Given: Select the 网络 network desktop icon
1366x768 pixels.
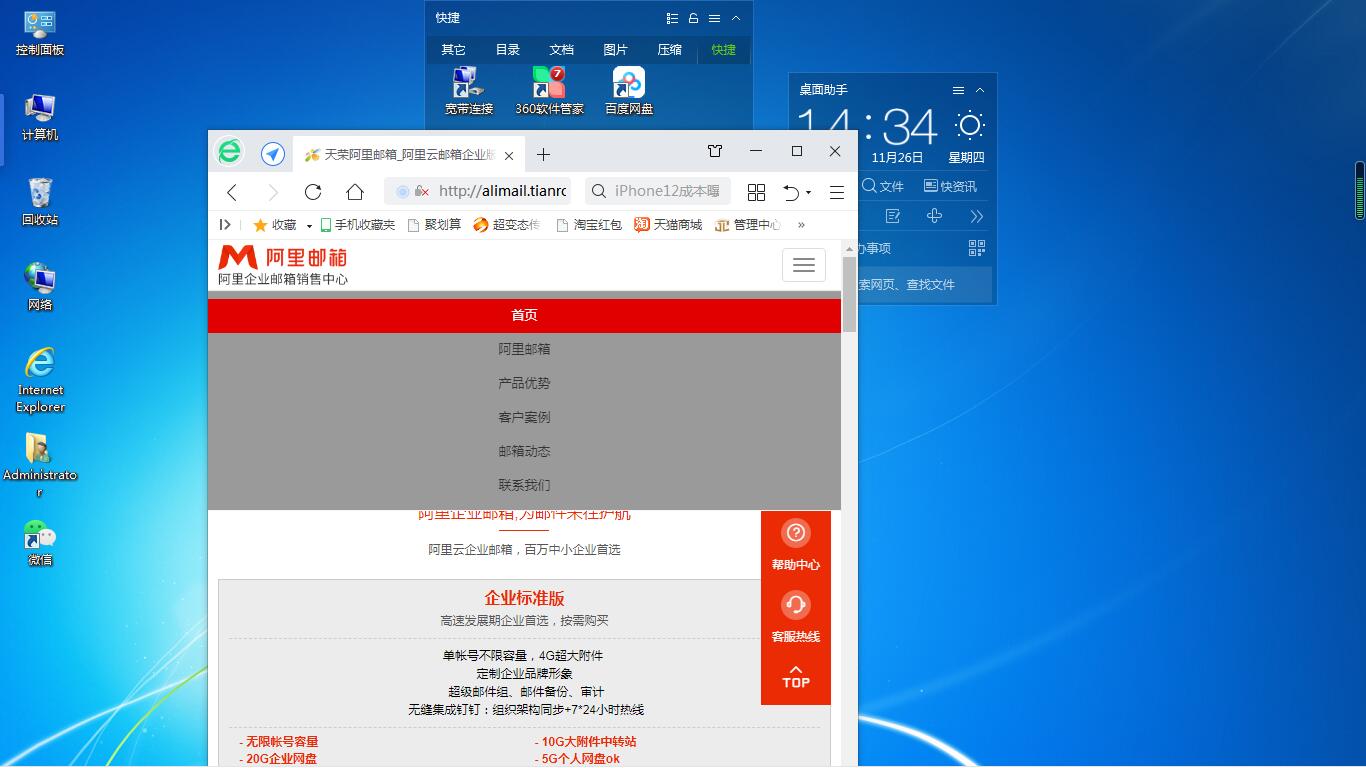Looking at the screenshot, I should [x=40, y=288].
